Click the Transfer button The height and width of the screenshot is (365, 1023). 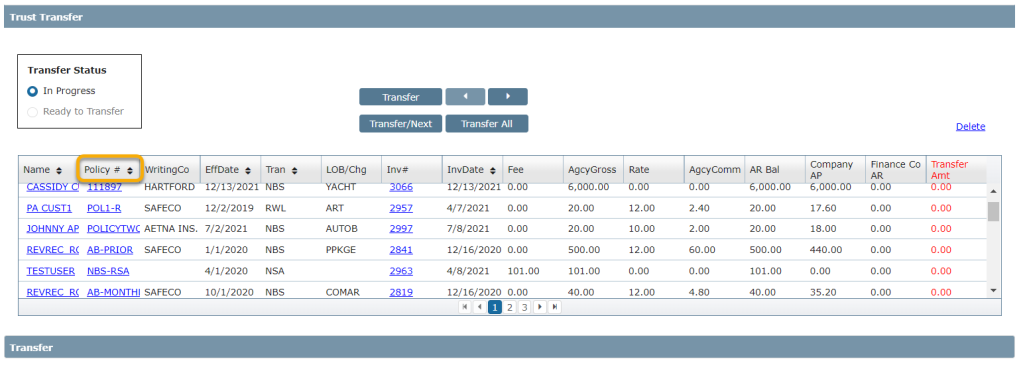click(x=401, y=97)
